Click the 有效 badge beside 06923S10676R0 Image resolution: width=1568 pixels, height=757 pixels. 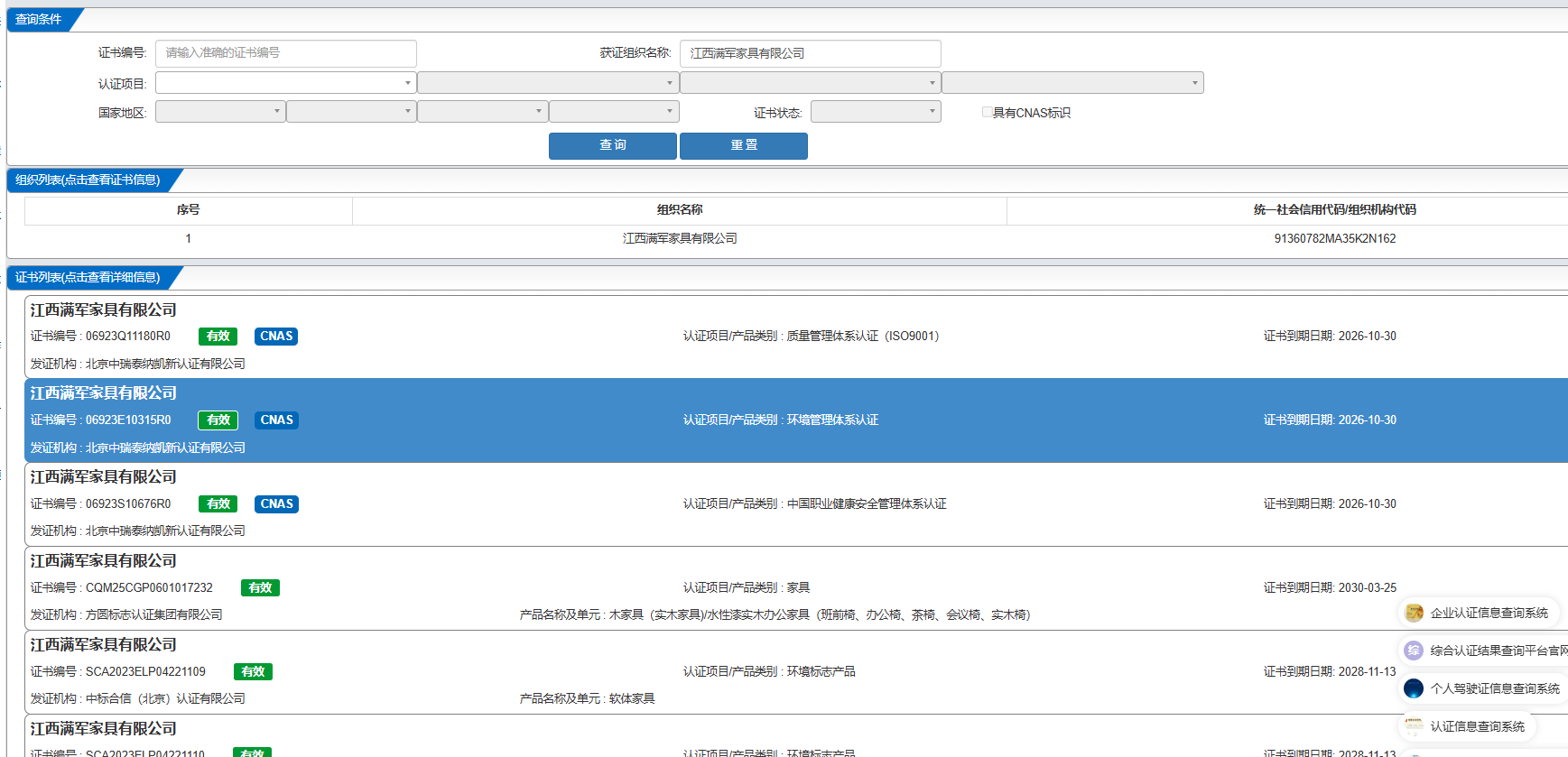[218, 504]
